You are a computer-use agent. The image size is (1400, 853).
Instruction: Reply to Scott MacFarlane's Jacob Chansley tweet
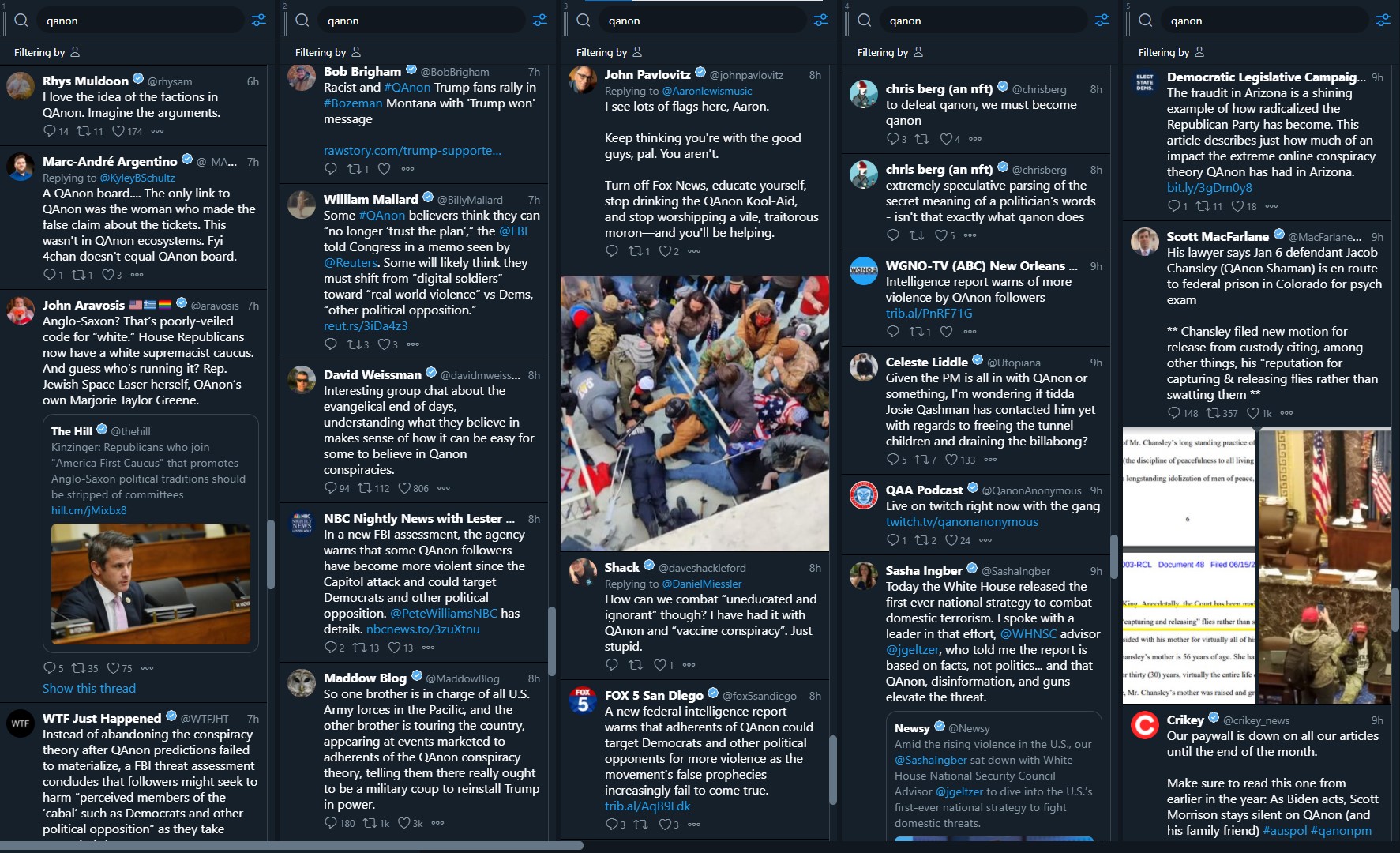tap(1173, 413)
